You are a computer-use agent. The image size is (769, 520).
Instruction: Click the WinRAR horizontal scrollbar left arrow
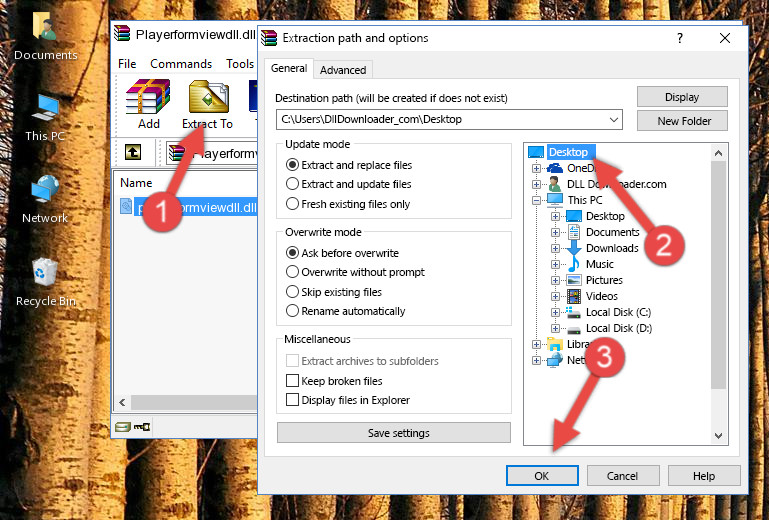122,403
